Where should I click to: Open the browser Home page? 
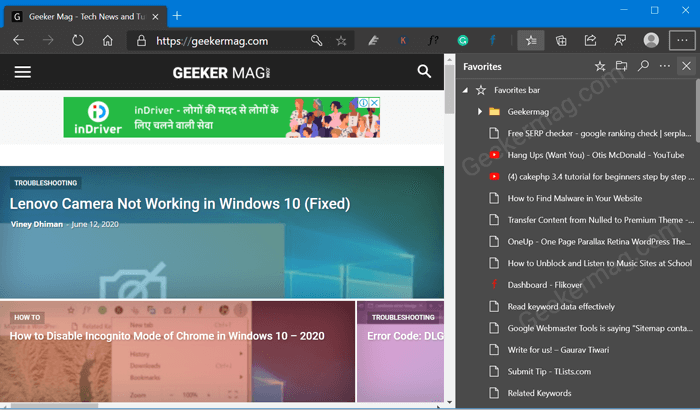point(108,41)
